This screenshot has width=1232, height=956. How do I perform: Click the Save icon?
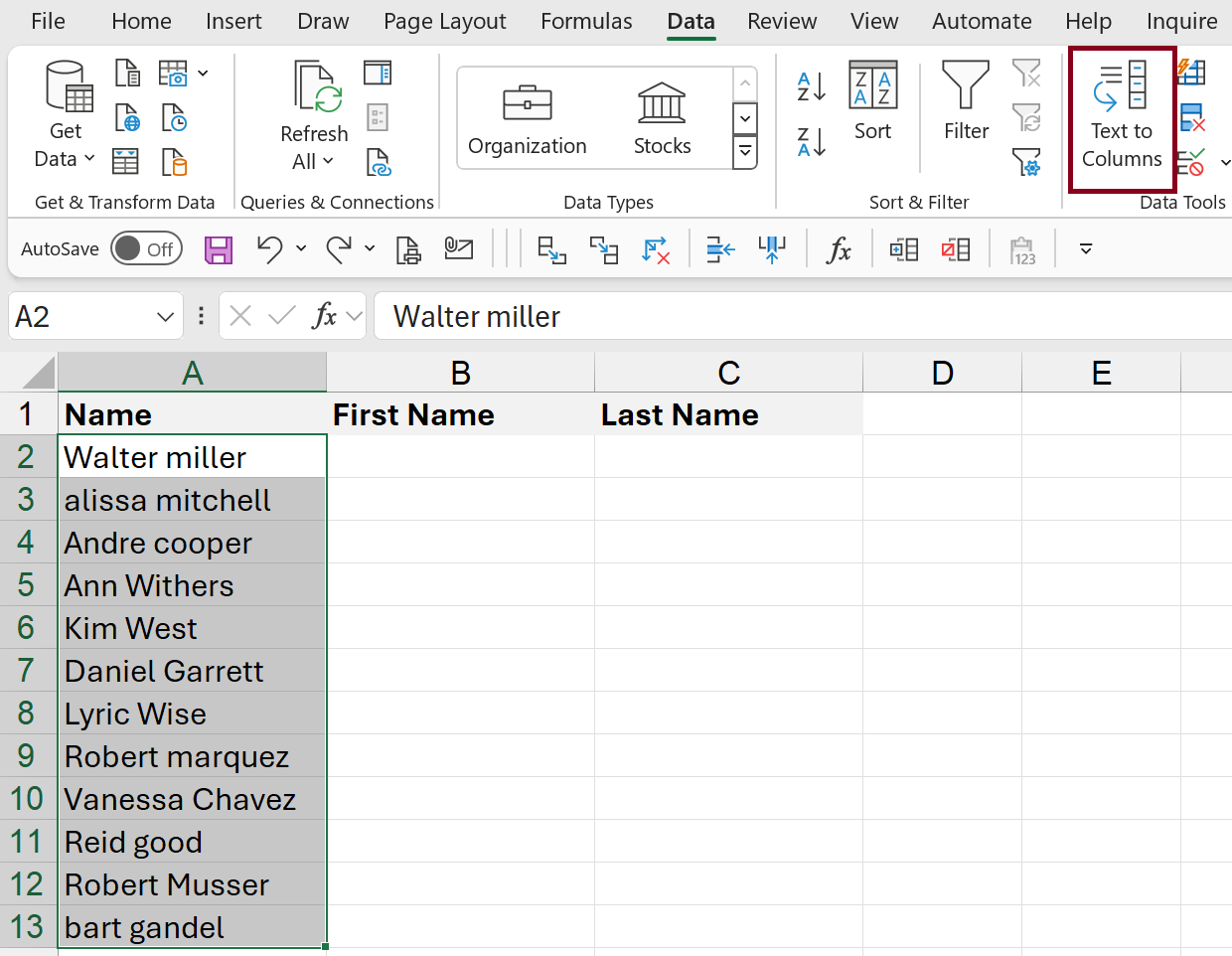218,249
